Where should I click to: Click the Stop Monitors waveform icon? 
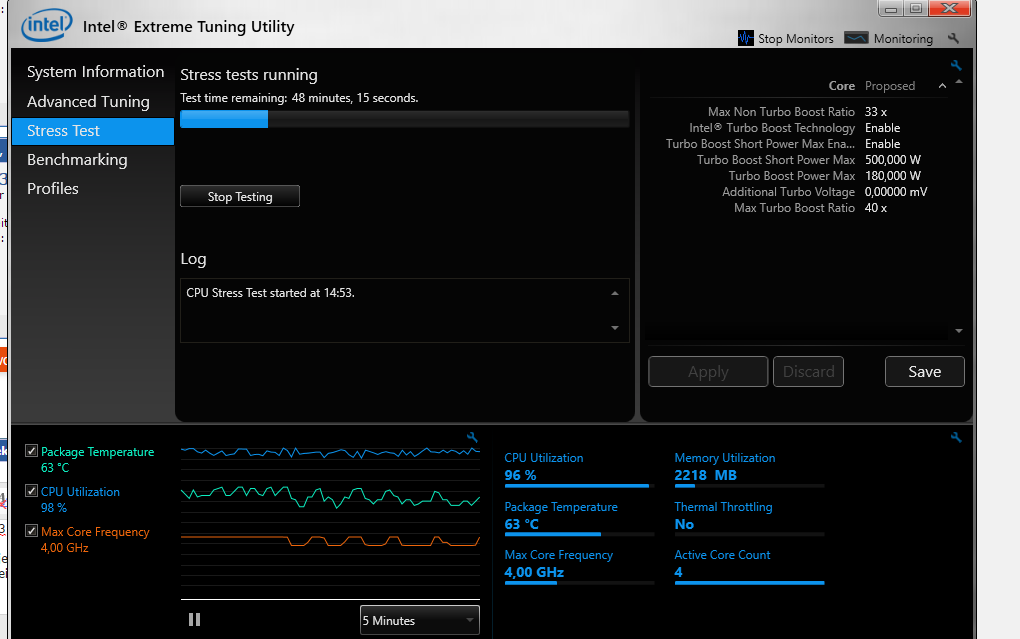[745, 38]
